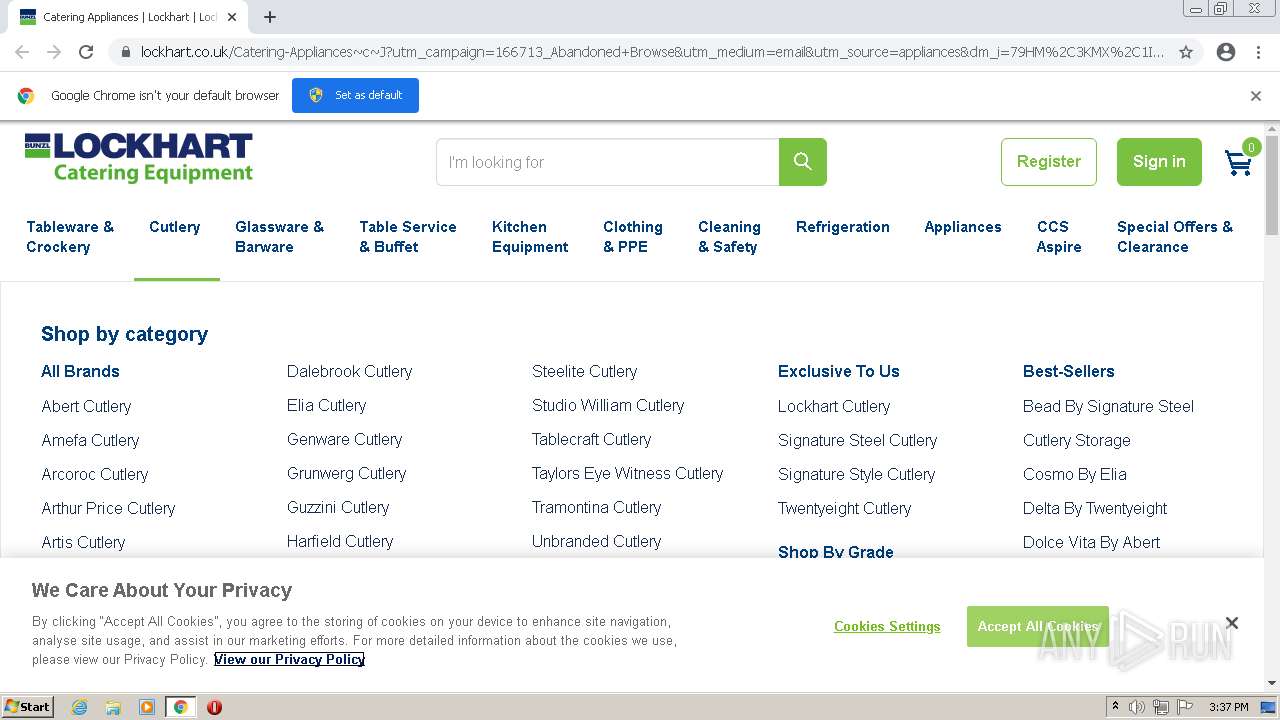This screenshot has height=720, width=1280.
Task: Focus the I'm looking for search box
Action: (x=608, y=162)
